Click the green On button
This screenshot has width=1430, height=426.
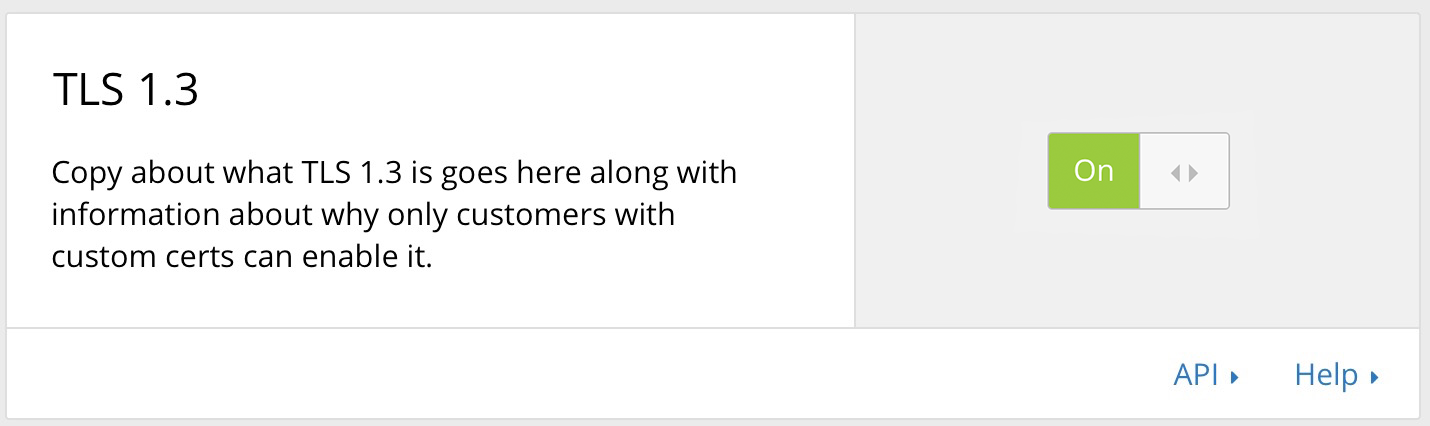[1093, 171]
